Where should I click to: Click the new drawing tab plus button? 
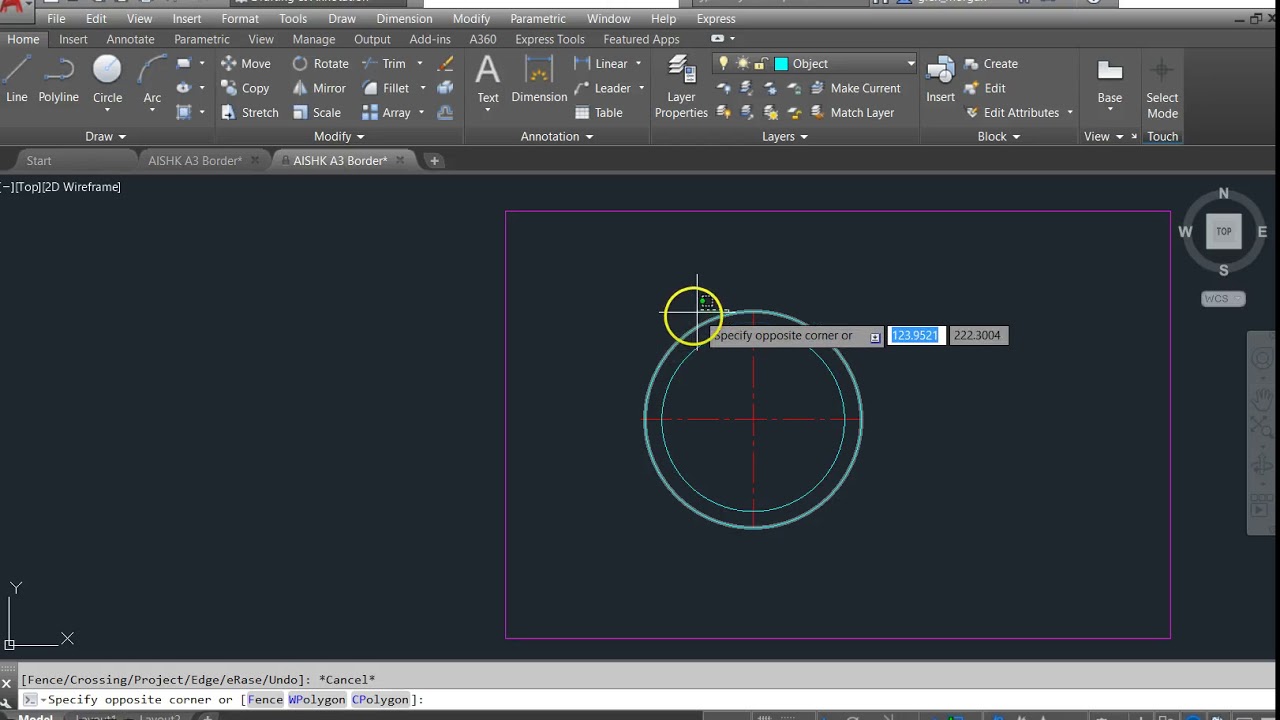pos(434,160)
